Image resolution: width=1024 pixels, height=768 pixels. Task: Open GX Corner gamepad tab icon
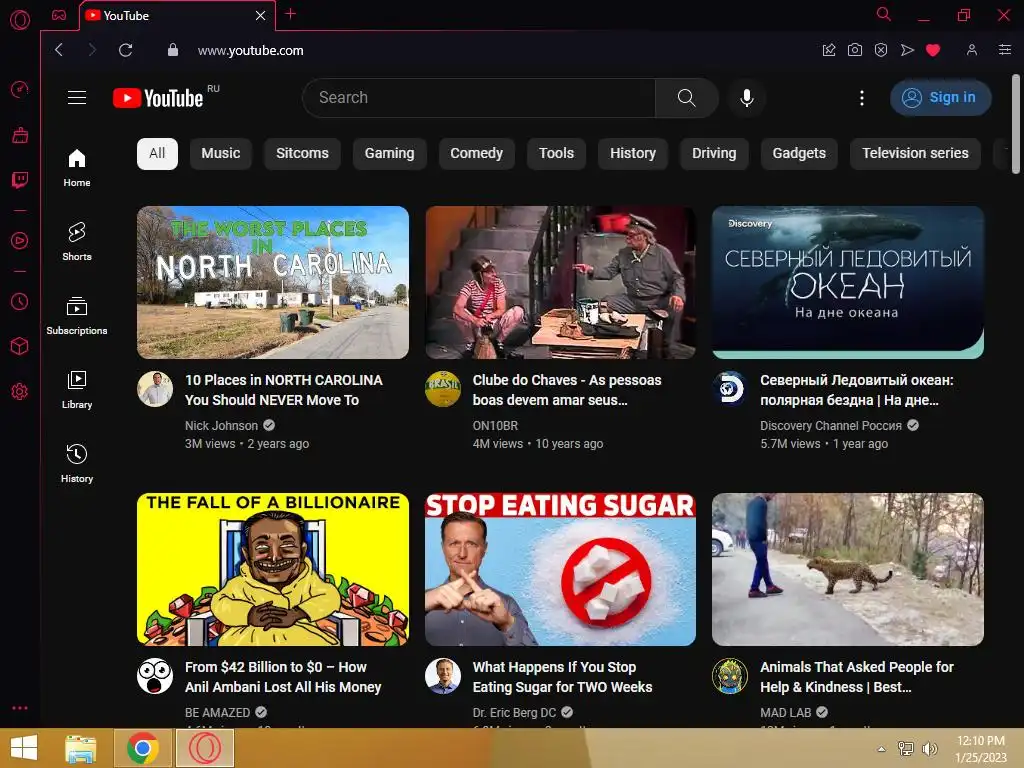tap(59, 15)
